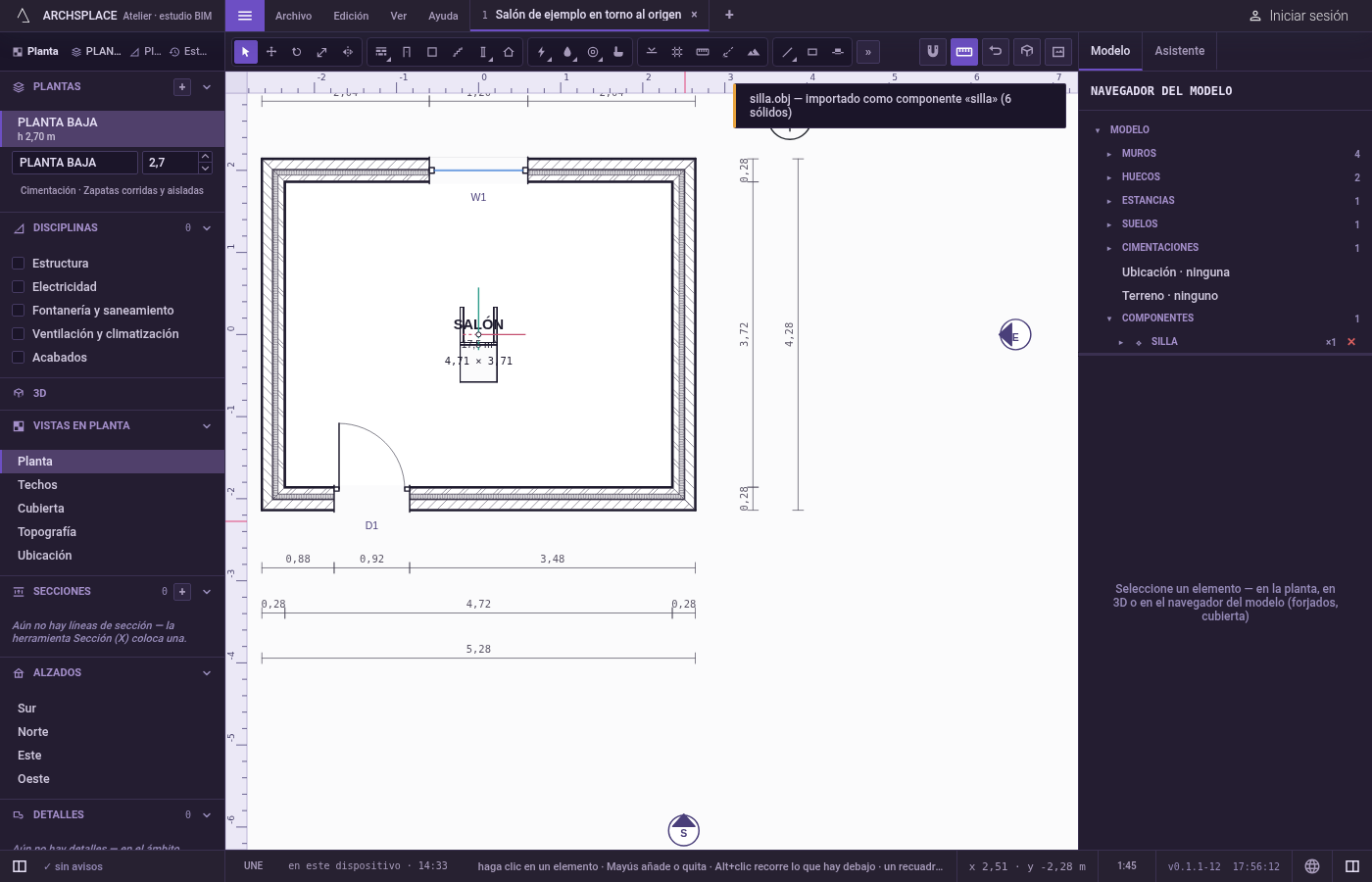Screen dimensions: 1372x882
Task: Open the Ayuda menu
Action: point(443,16)
